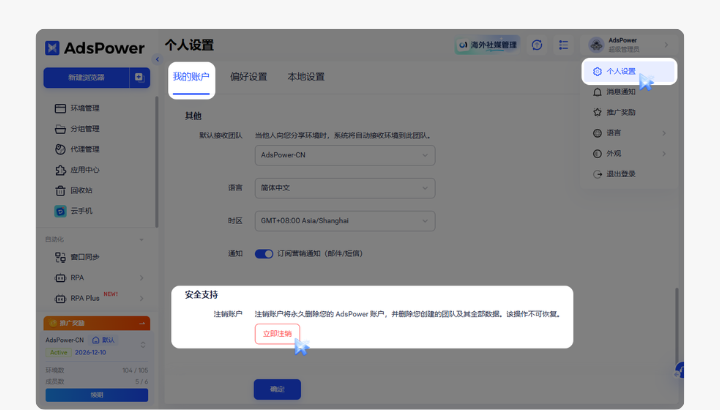Expand the RPA Plus sidebar item chevron

pos(141,298)
